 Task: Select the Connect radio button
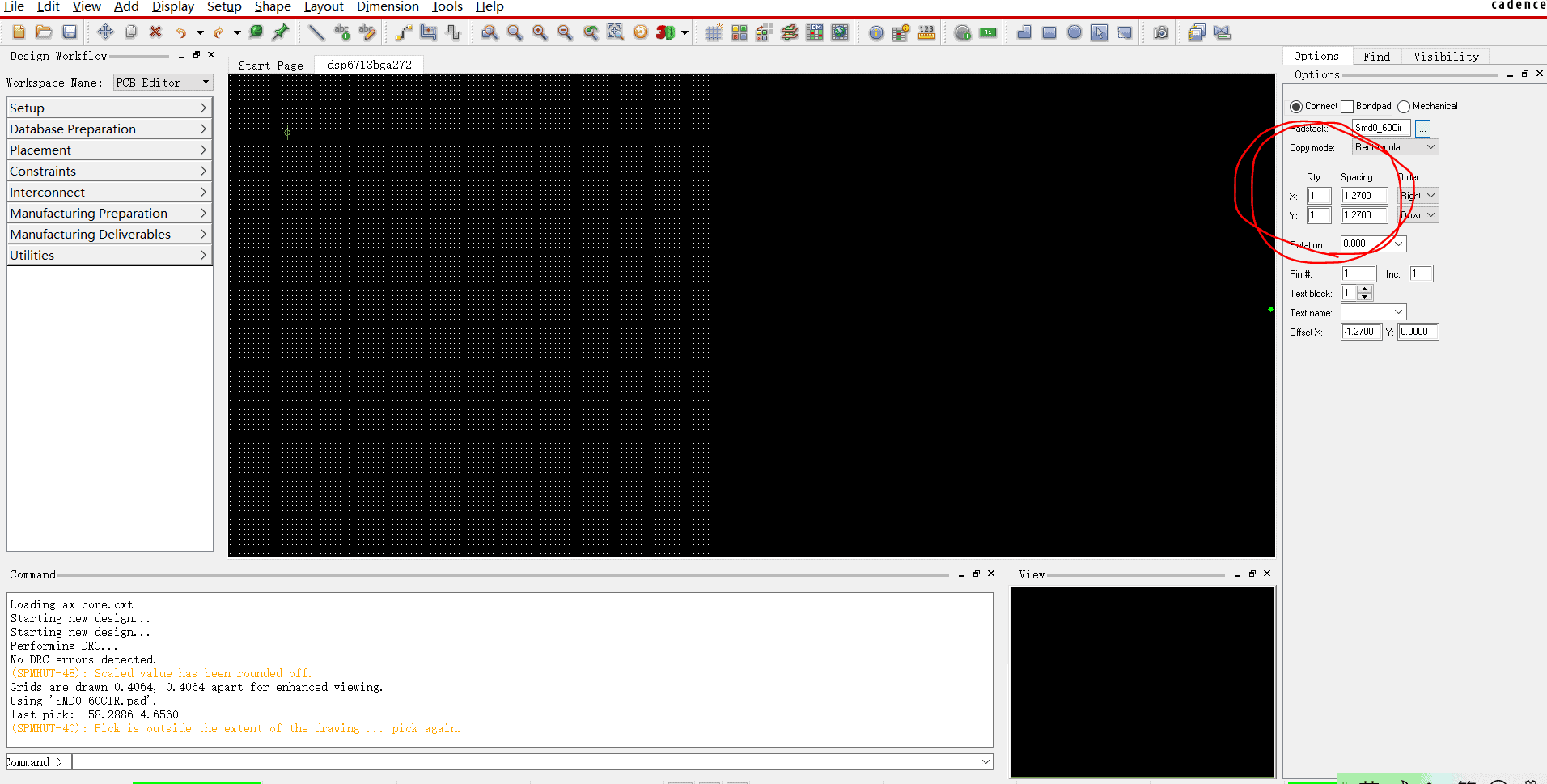pos(1296,106)
